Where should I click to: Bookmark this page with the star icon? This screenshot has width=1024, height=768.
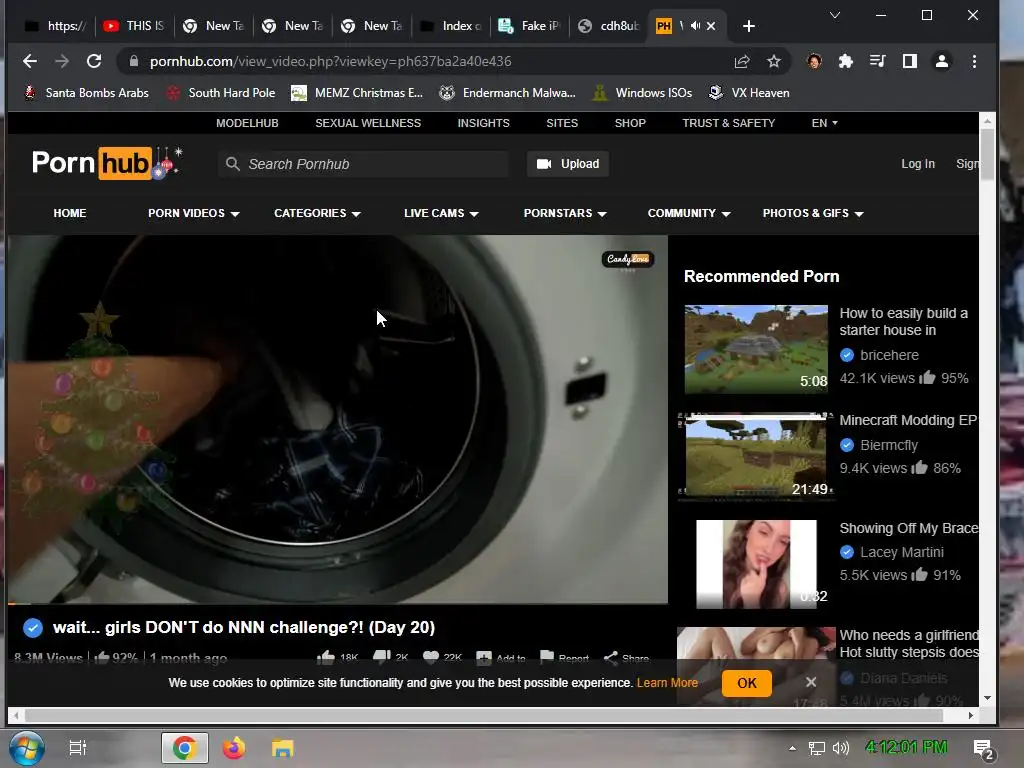(x=774, y=61)
